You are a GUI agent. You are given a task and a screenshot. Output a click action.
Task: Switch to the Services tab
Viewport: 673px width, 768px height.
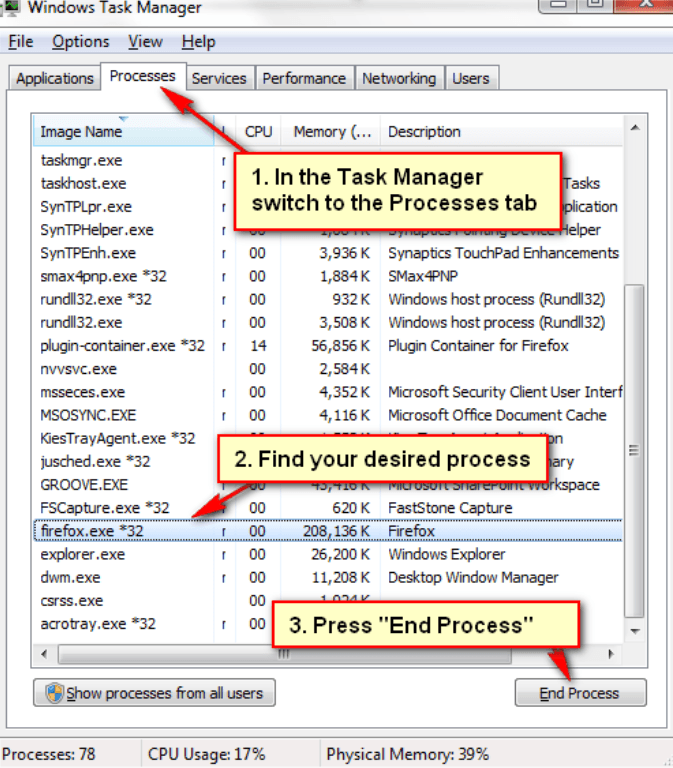coord(218,78)
